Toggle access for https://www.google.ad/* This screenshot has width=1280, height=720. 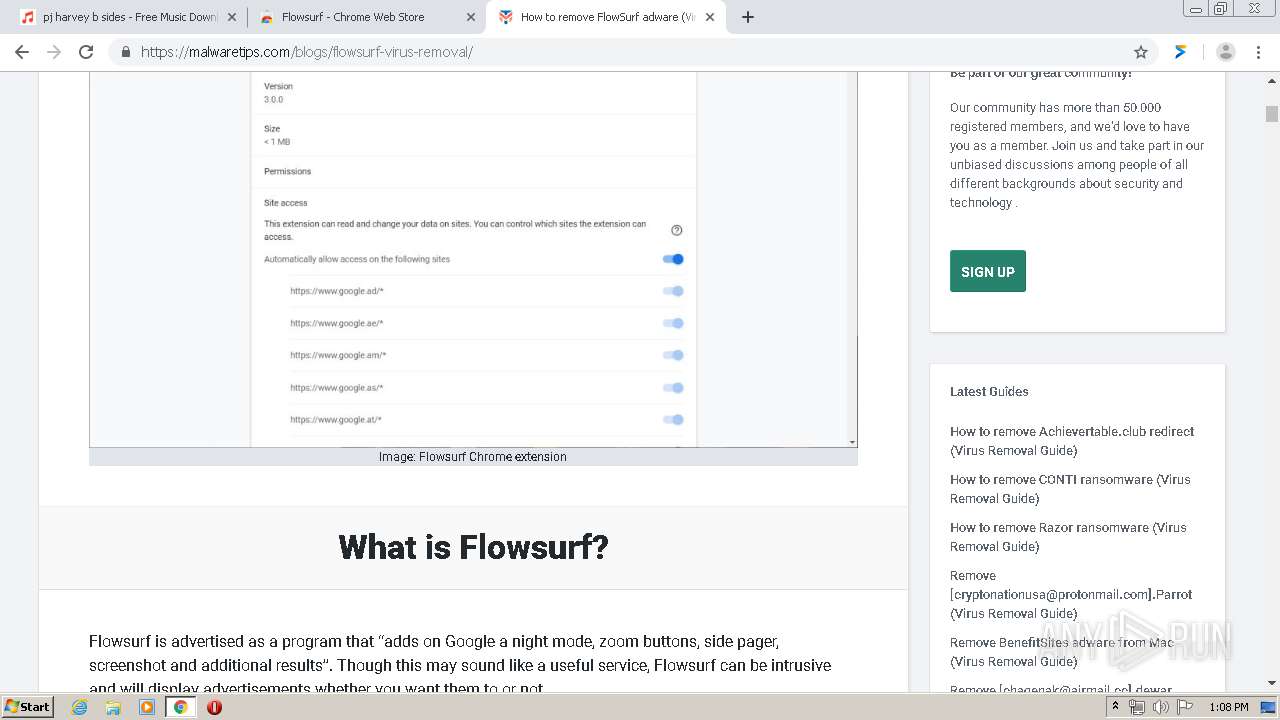(x=674, y=291)
